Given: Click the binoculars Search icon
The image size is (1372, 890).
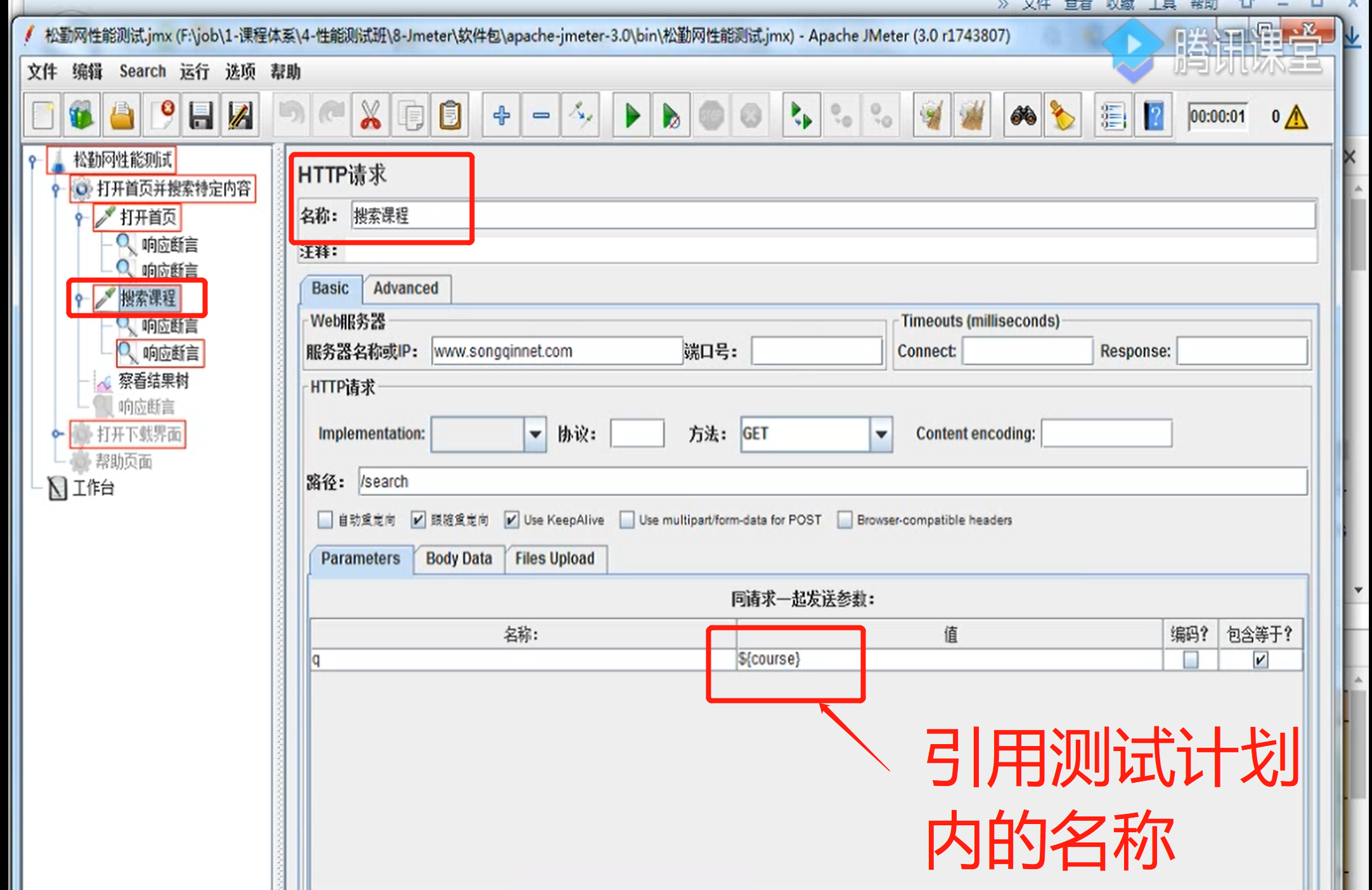Looking at the screenshot, I should 1023,116.
